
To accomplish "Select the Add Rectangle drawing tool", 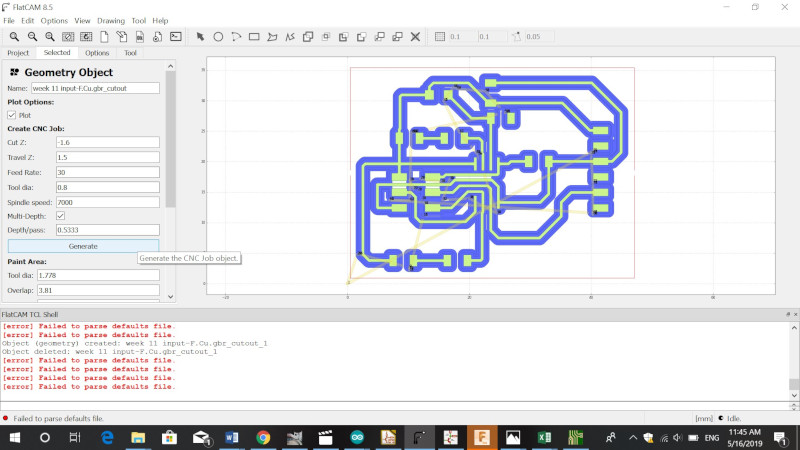I will point(254,37).
